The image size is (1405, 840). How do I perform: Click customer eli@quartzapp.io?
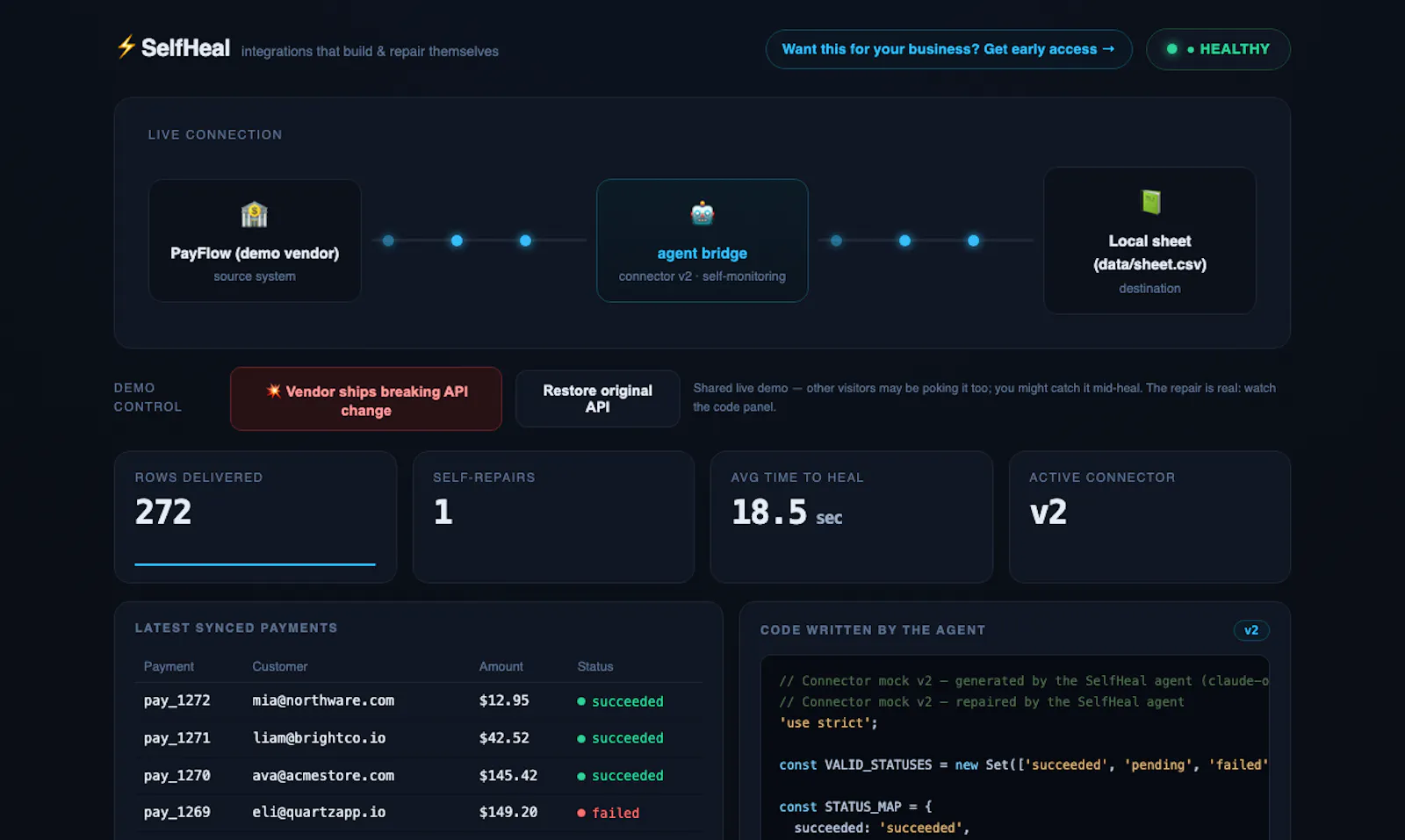coord(320,813)
